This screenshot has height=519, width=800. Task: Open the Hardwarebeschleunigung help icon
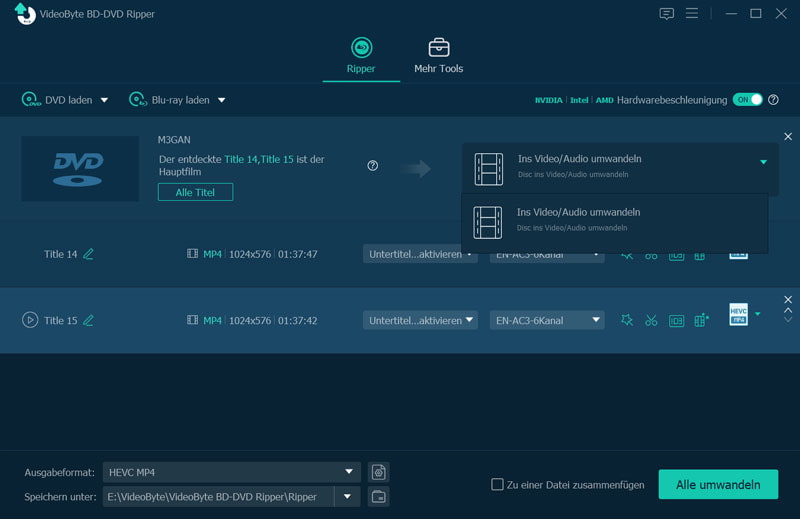[773, 100]
